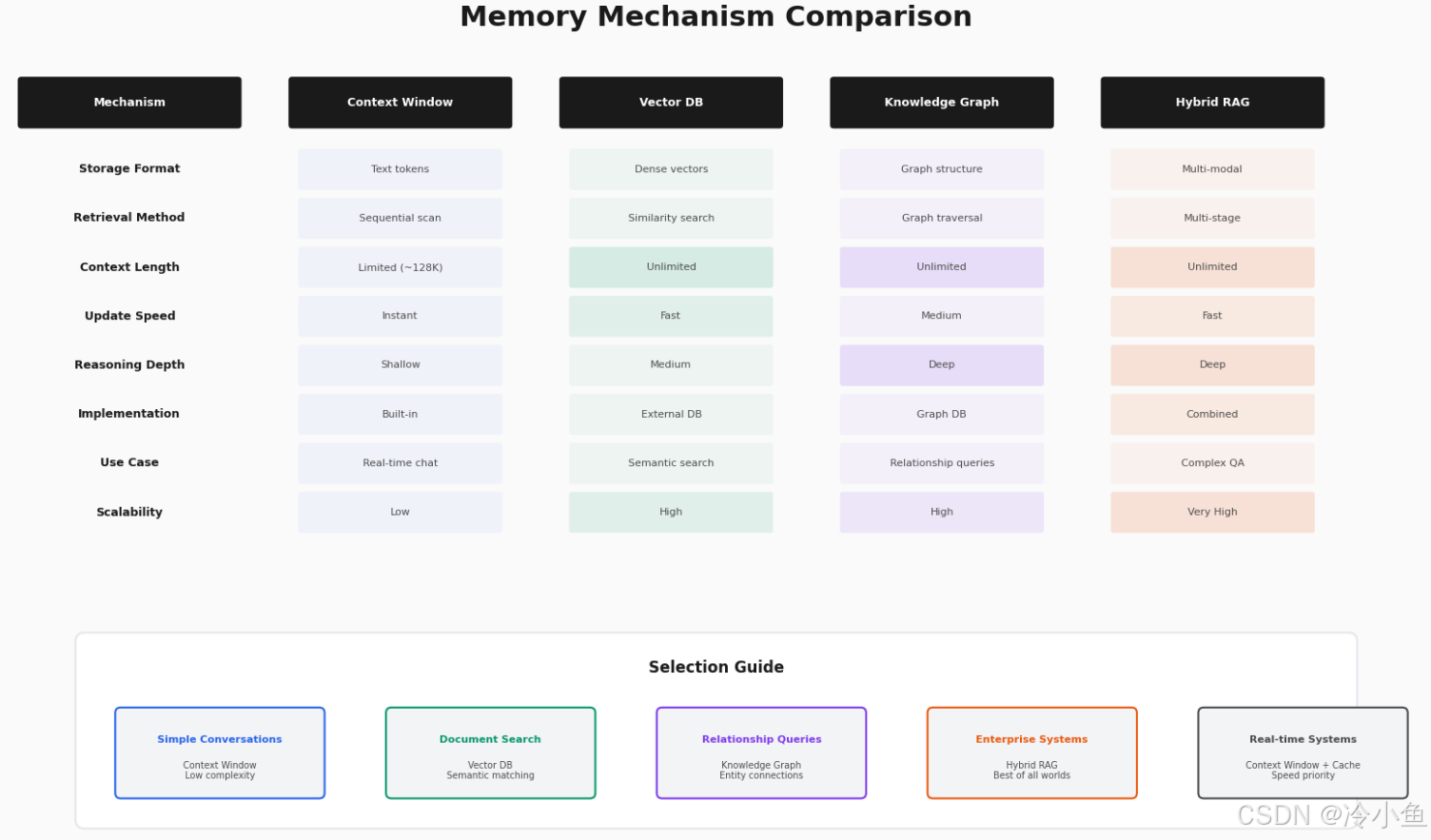Open the Document Search guide card
The height and width of the screenshot is (840, 1431).
(x=491, y=752)
